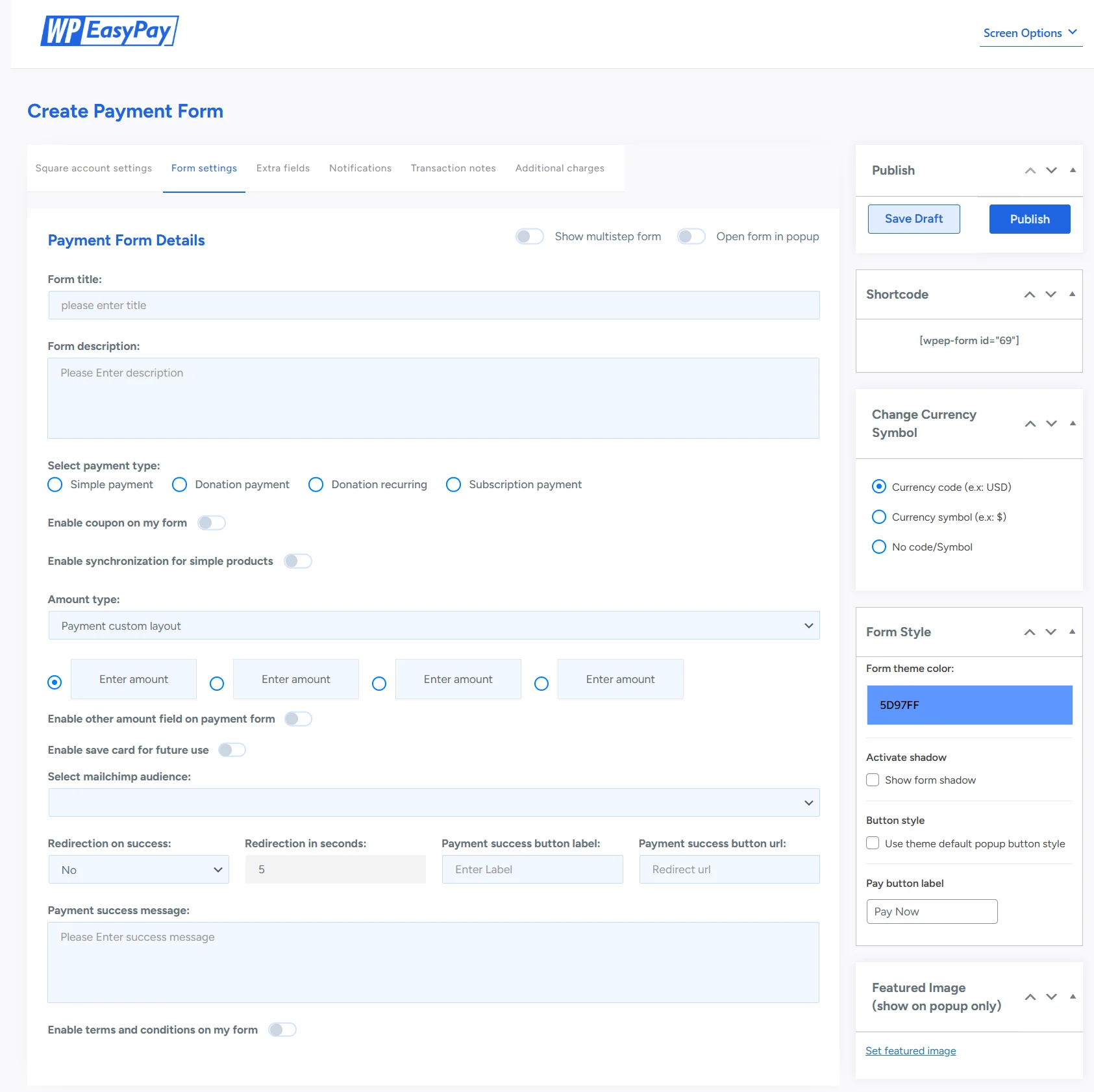
Task: Collapse Change Currency Symbol panel triangle
Action: click(x=1073, y=423)
